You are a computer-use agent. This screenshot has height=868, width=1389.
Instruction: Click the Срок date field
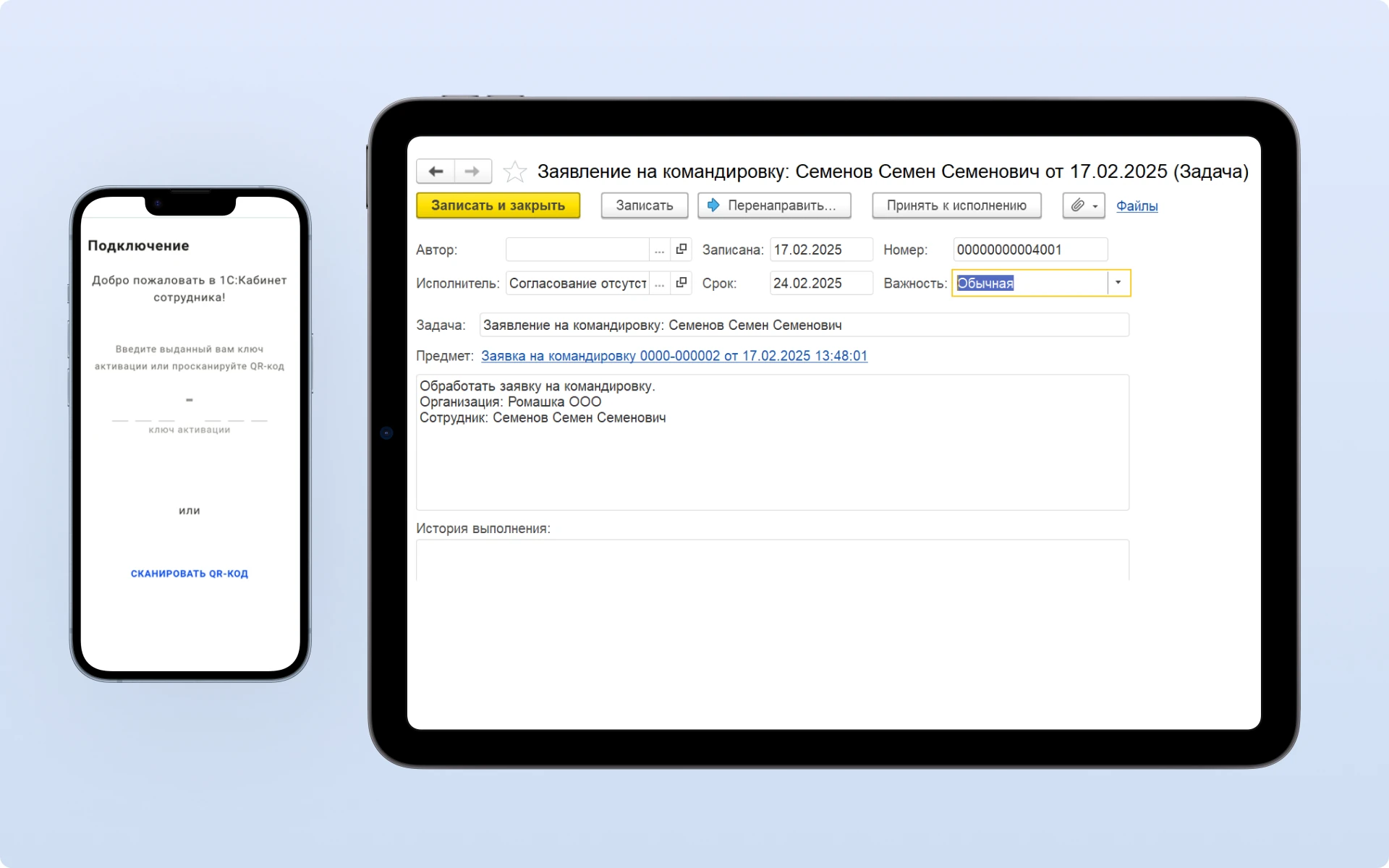(x=820, y=283)
